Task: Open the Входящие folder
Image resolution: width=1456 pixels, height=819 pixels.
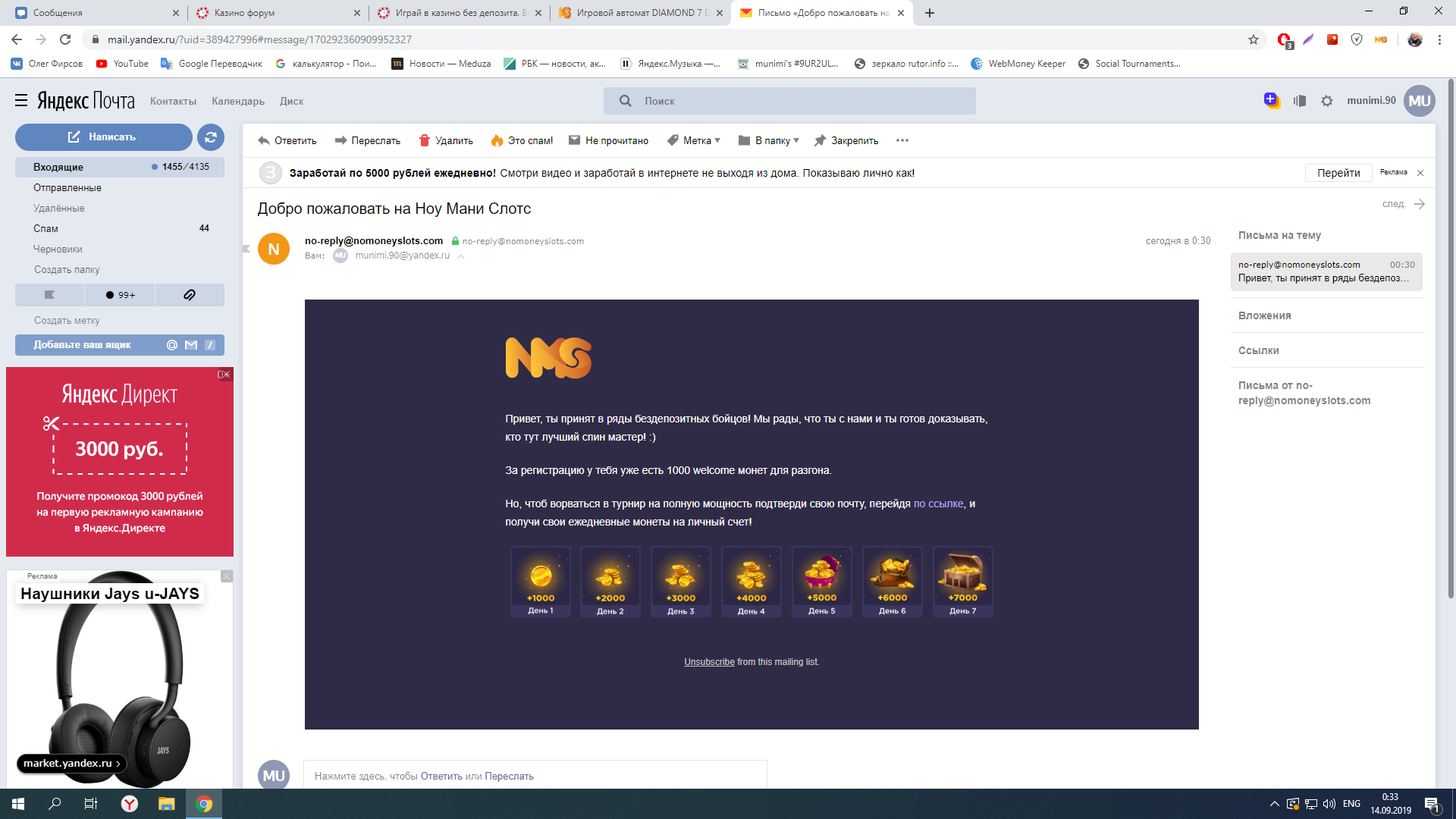Action: (x=120, y=167)
